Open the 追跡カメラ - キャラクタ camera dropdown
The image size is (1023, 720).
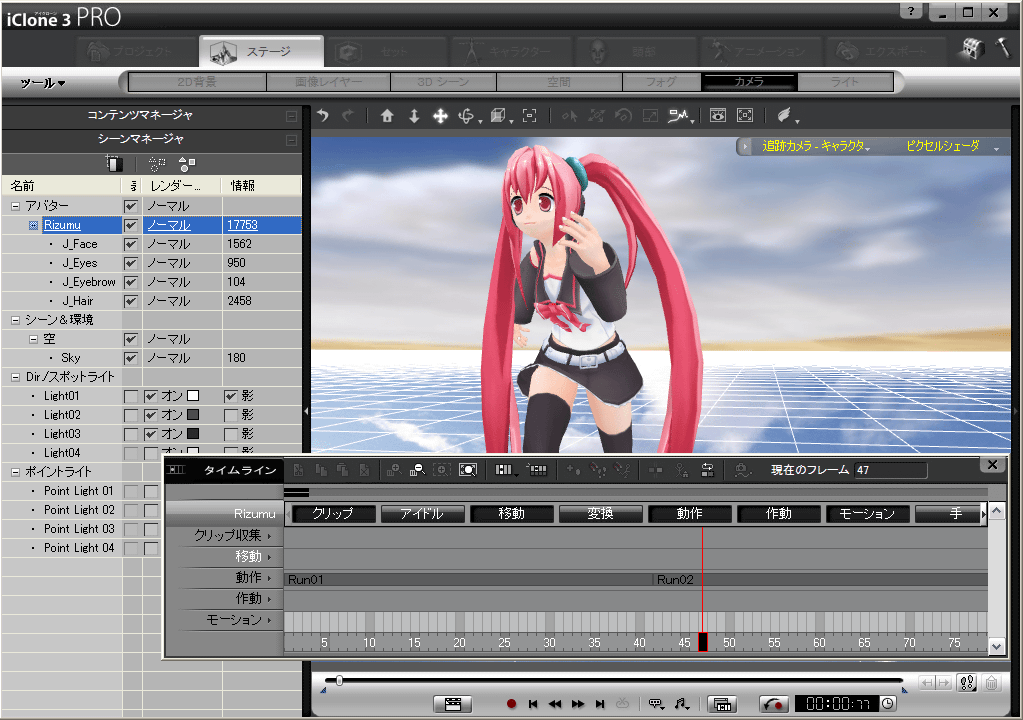(816, 146)
